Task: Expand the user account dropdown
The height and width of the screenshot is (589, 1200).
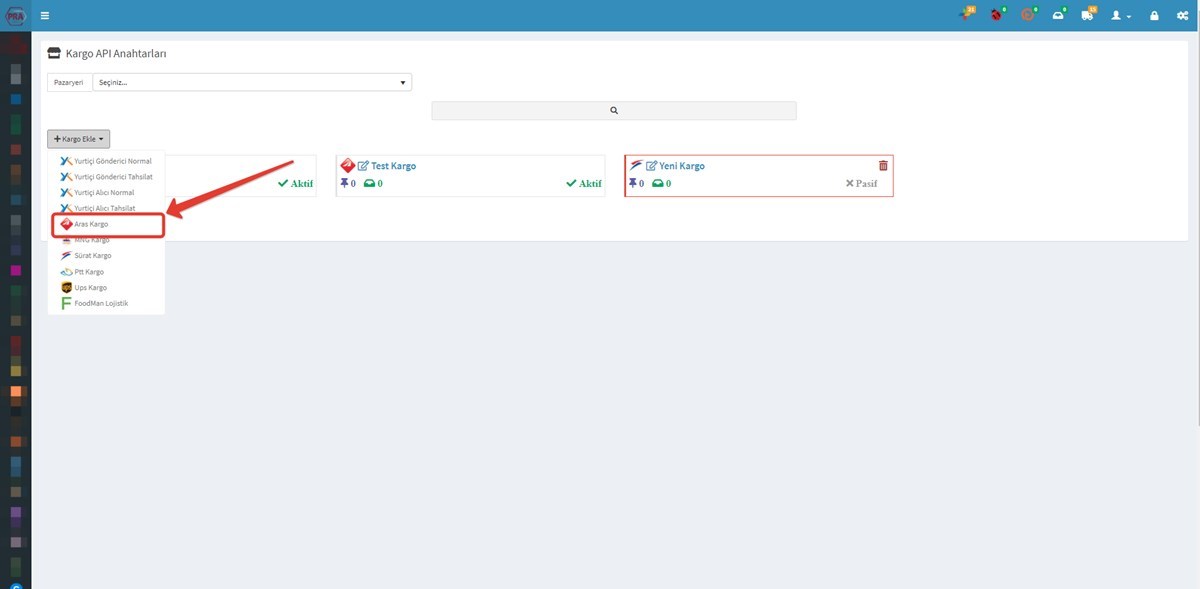Action: 1121,16
